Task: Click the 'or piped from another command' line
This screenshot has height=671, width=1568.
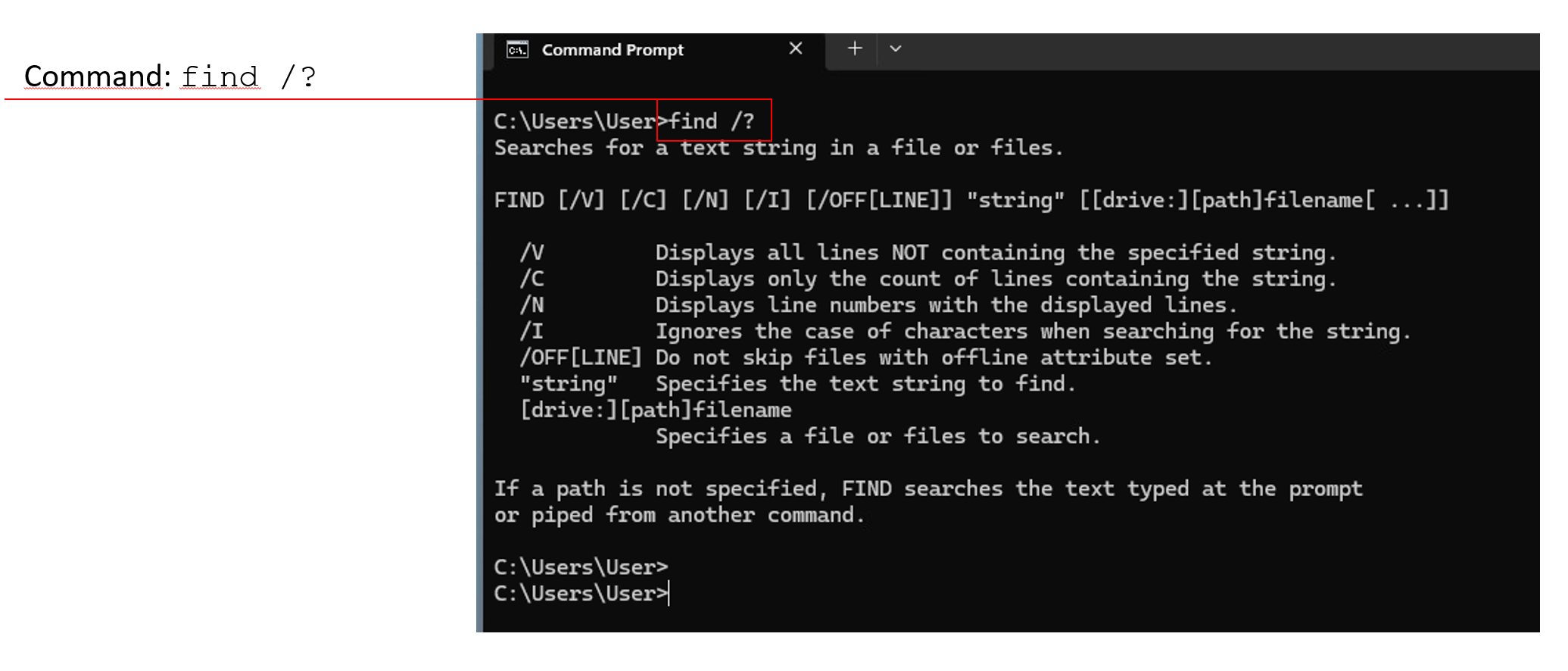Action: pos(679,516)
